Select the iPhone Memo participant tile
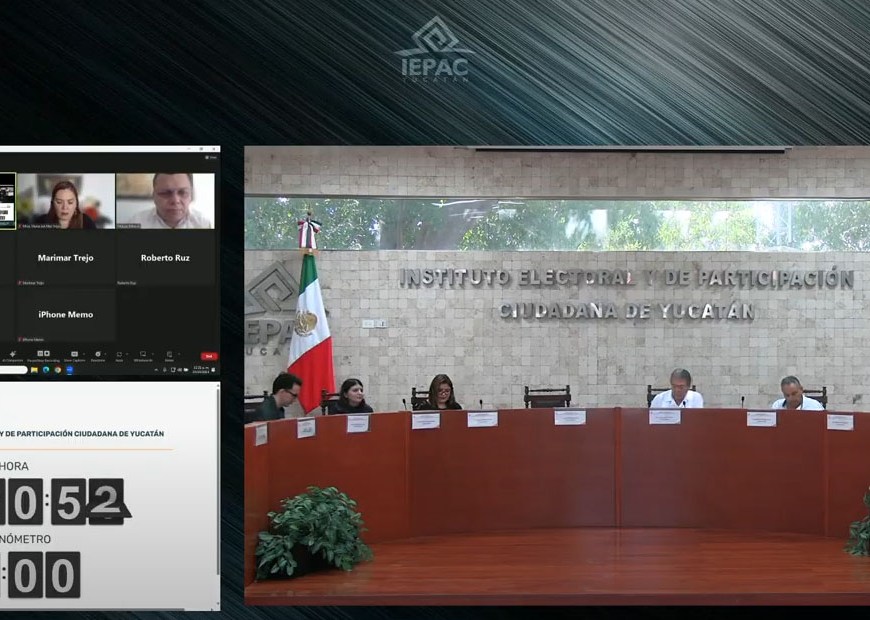870x620 pixels. tap(66, 315)
